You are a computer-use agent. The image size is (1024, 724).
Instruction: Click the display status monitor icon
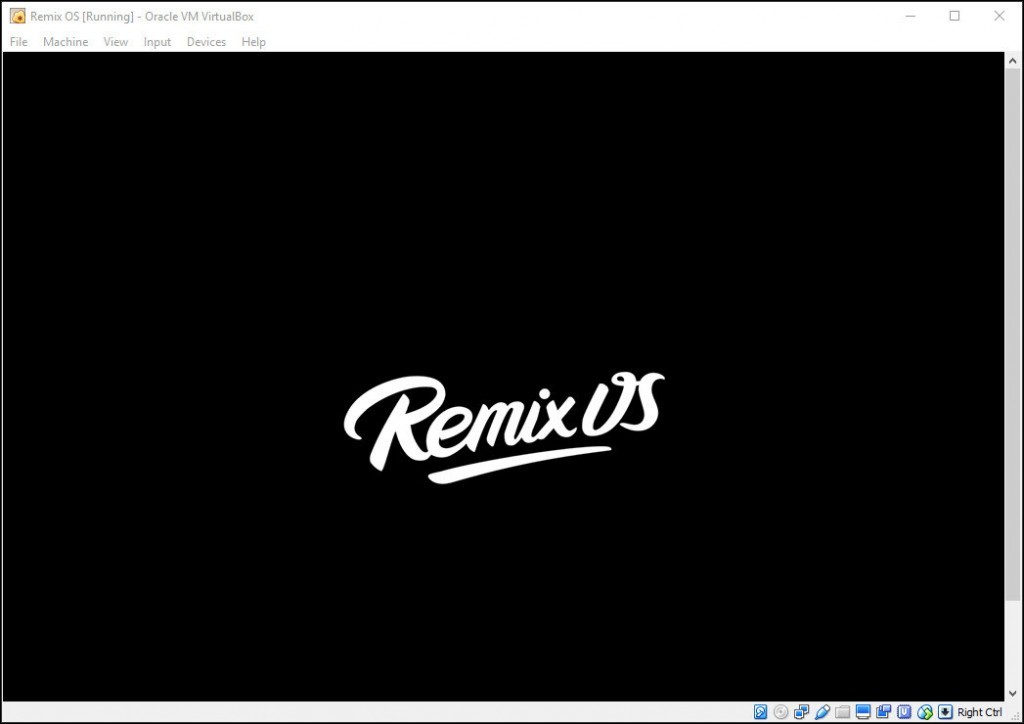coord(863,711)
